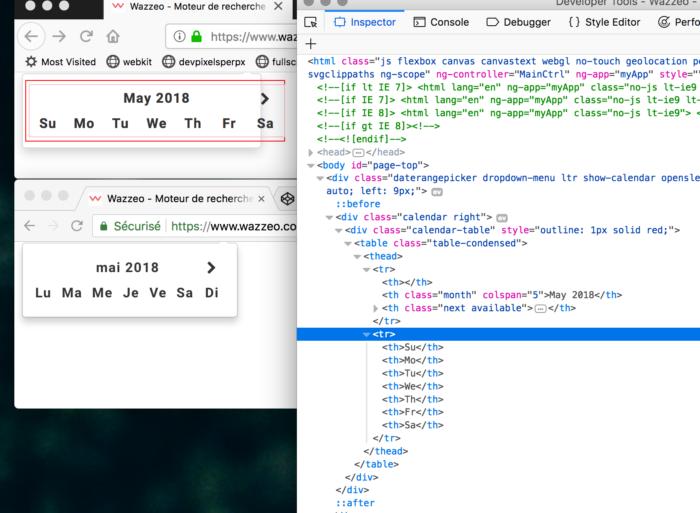Open the webkit bookmark
Viewport: 700px width, 513px height.
[129, 62]
